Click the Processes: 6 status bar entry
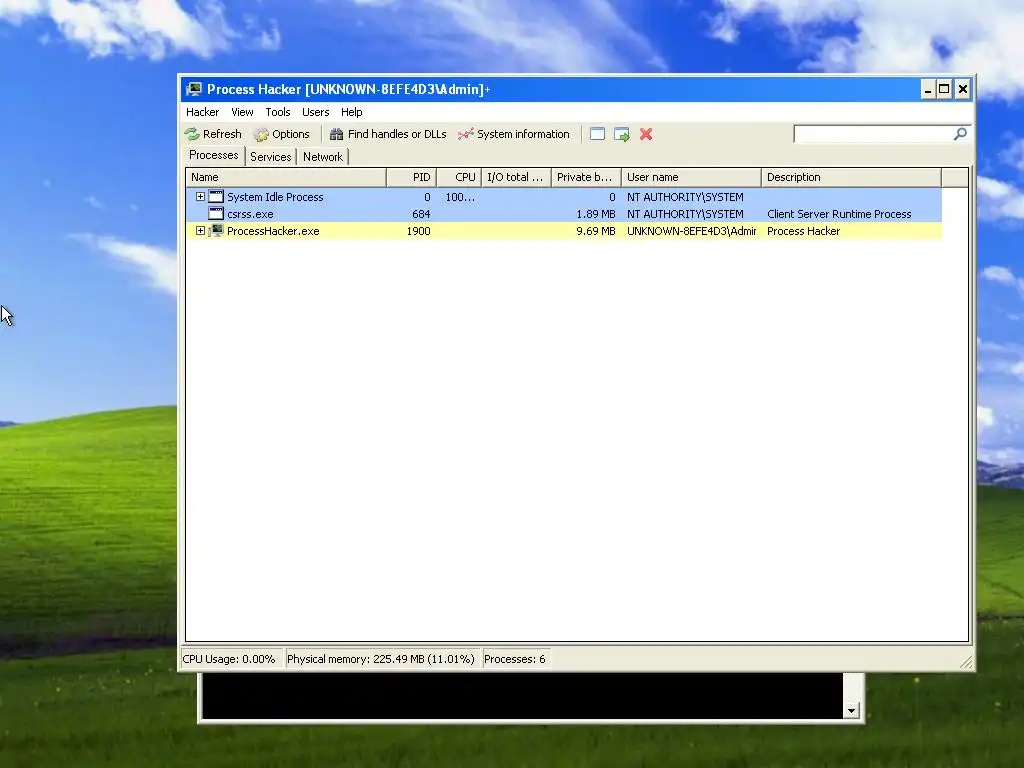 point(515,659)
